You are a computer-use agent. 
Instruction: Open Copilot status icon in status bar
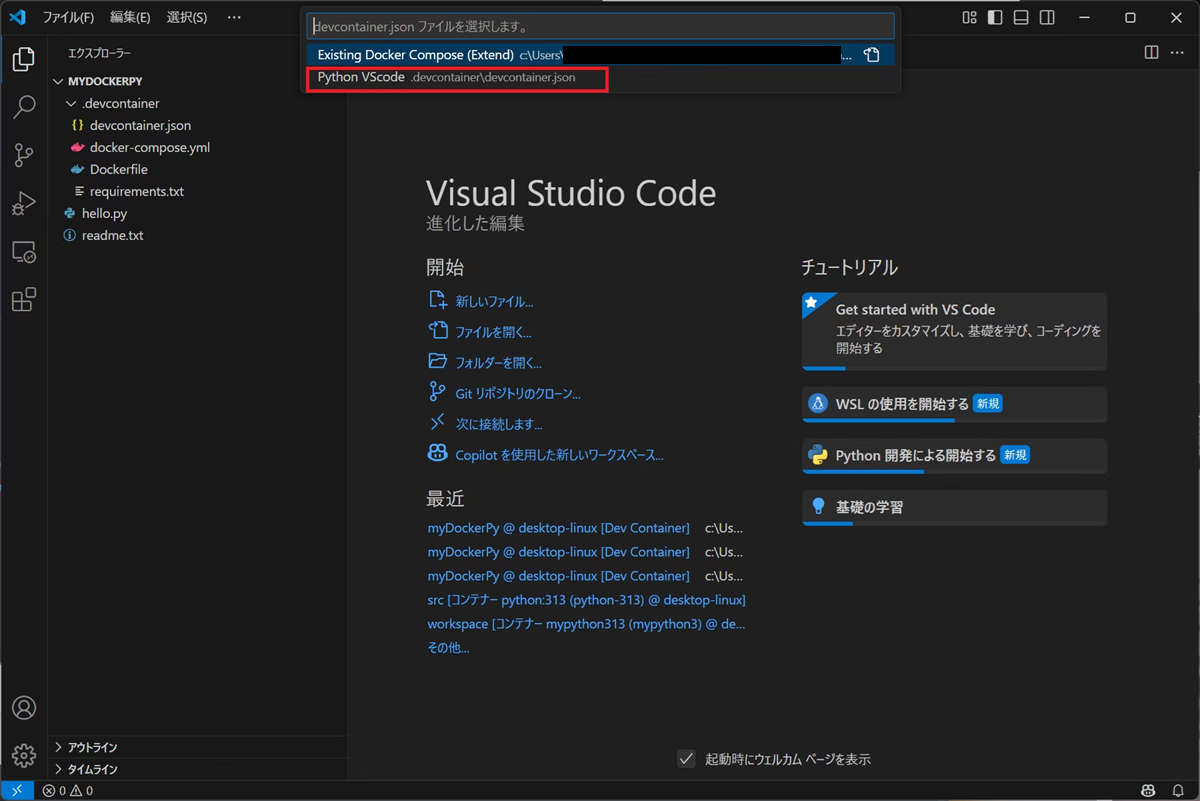pyautogui.click(x=1150, y=791)
